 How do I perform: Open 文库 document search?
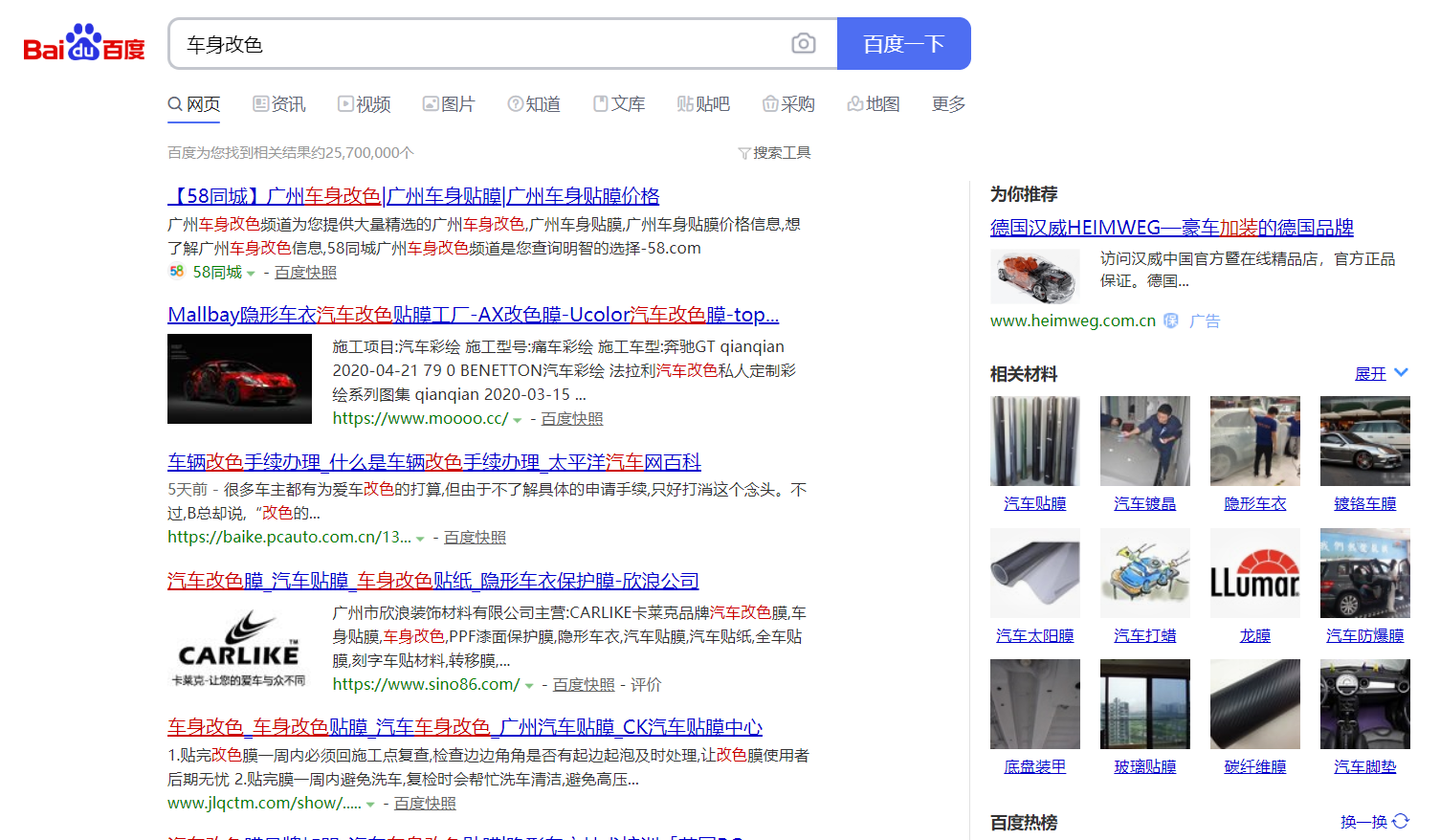click(619, 103)
